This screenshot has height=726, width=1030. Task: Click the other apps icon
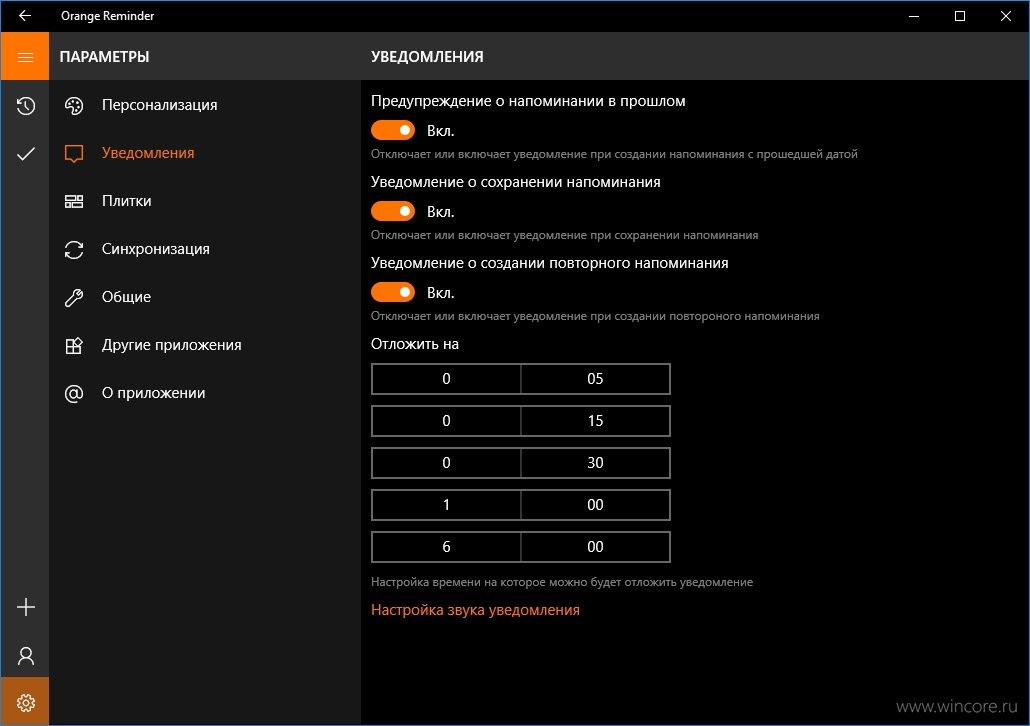74,345
